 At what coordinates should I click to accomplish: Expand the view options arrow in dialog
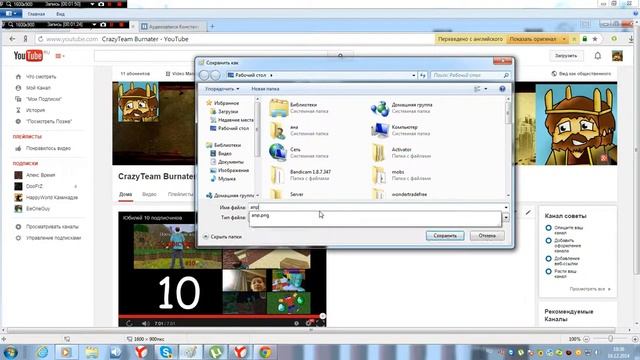pyautogui.click(x=486, y=89)
